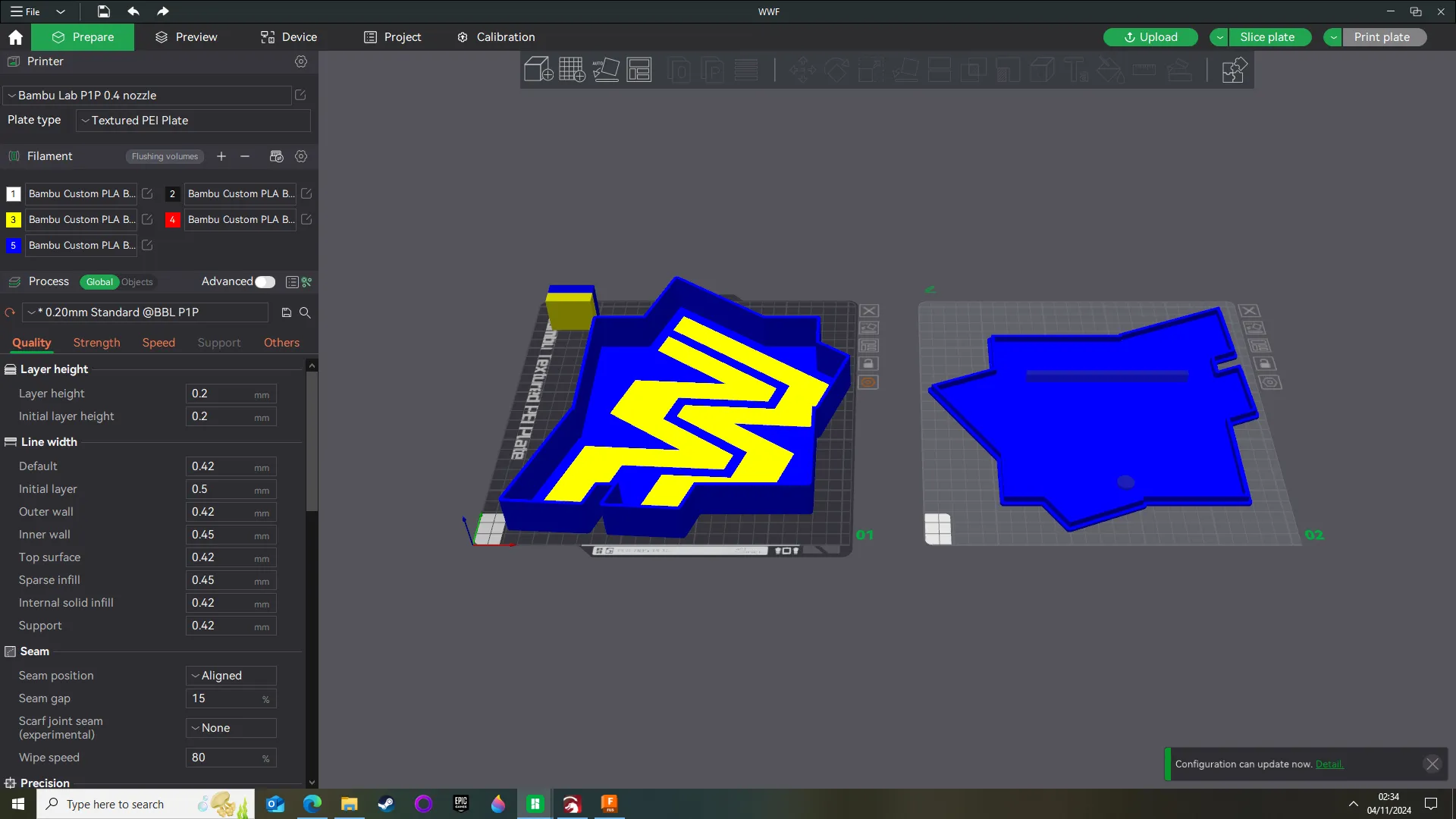
Task: Click the Arrange all objects icon
Action: (x=639, y=70)
